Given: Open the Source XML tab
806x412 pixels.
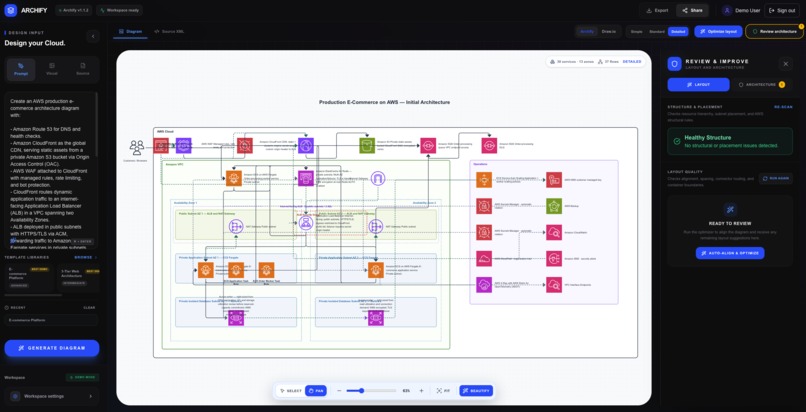Looking at the screenshot, I should pyautogui.click(x=169, y=31).
